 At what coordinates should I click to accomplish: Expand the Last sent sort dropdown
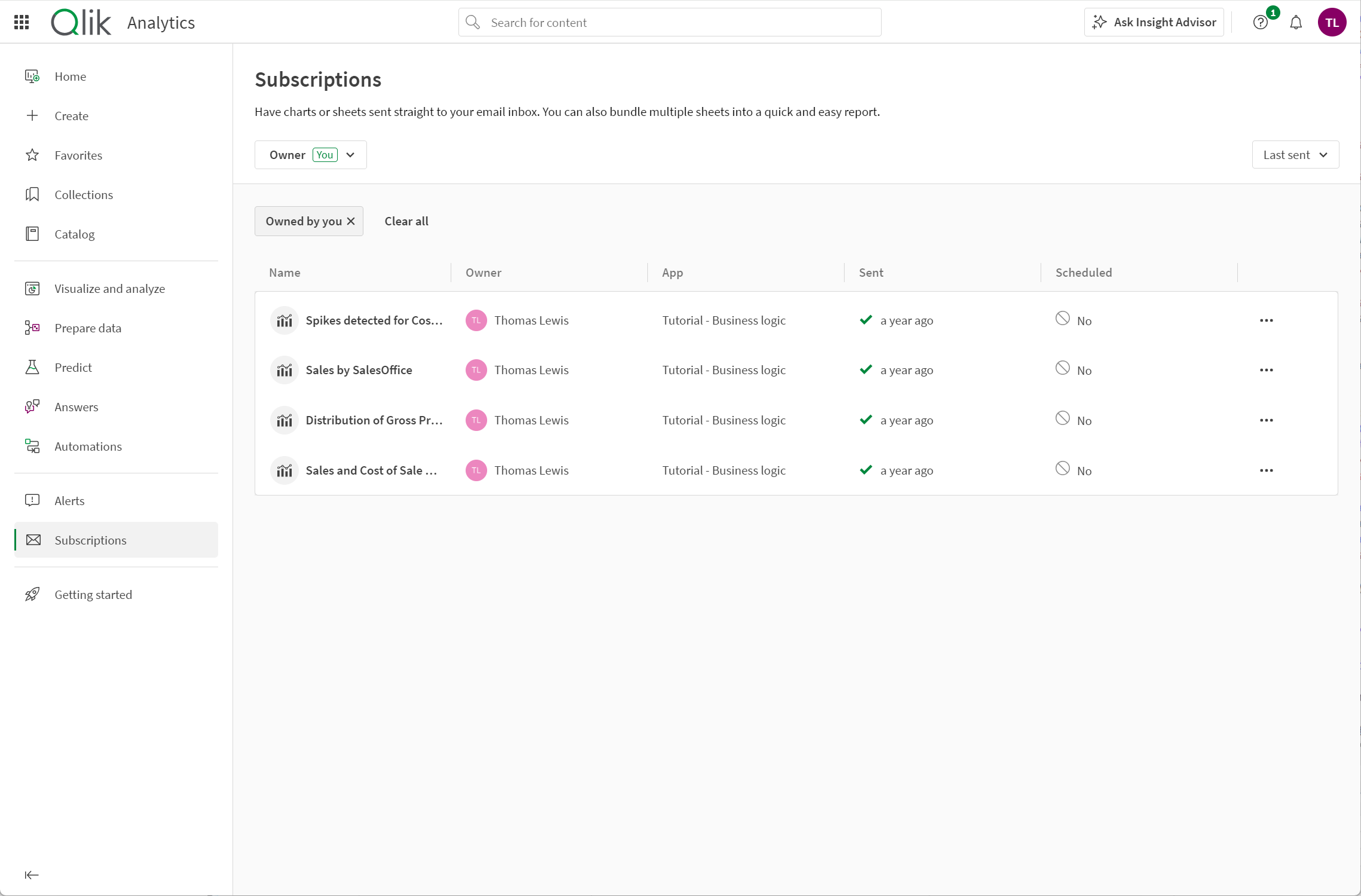click(x=1295, y=154)
